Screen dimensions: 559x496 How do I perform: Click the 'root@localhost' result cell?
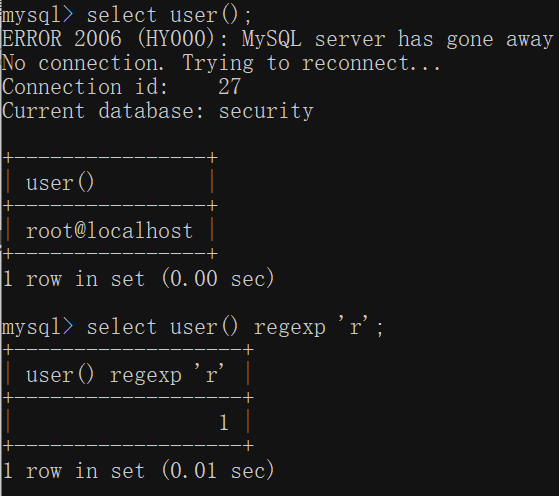point(109,231)
